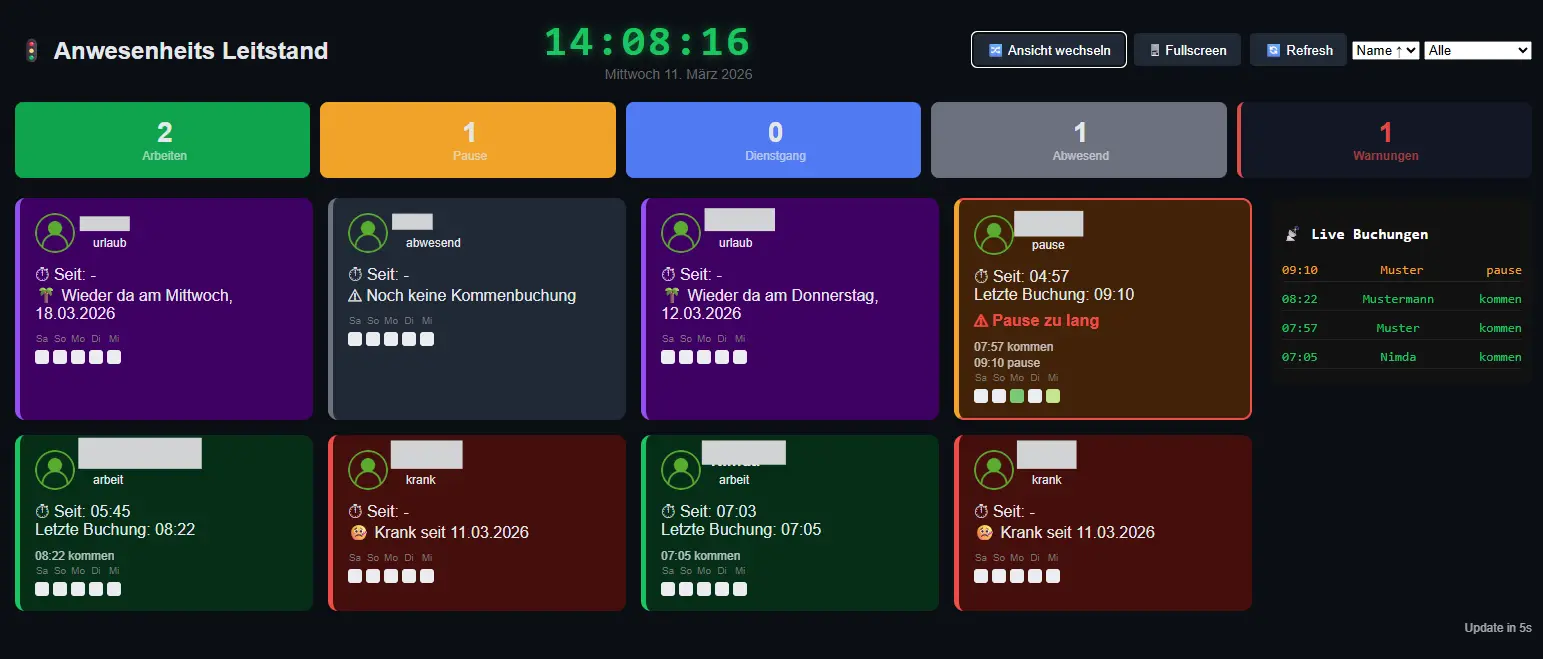
Task: Click the clock icon next to Seit: 05:45
Action: [43, 511]
